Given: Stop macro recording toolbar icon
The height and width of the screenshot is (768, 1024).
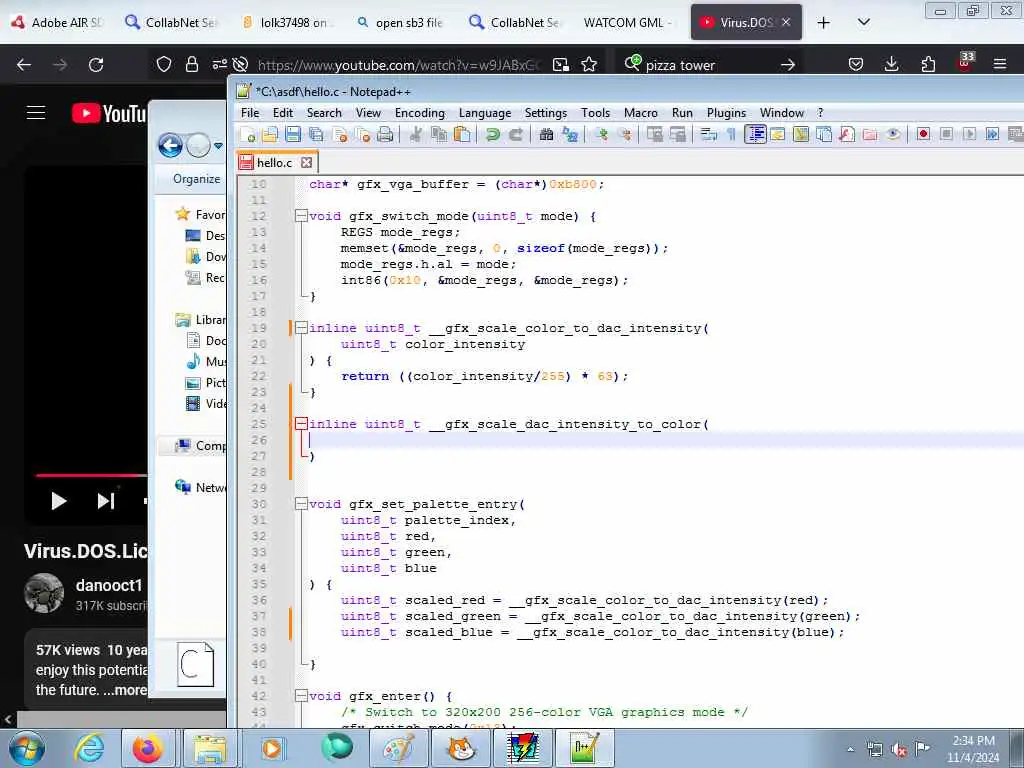Looking at the screenshot, I should [x=946, y=135].
